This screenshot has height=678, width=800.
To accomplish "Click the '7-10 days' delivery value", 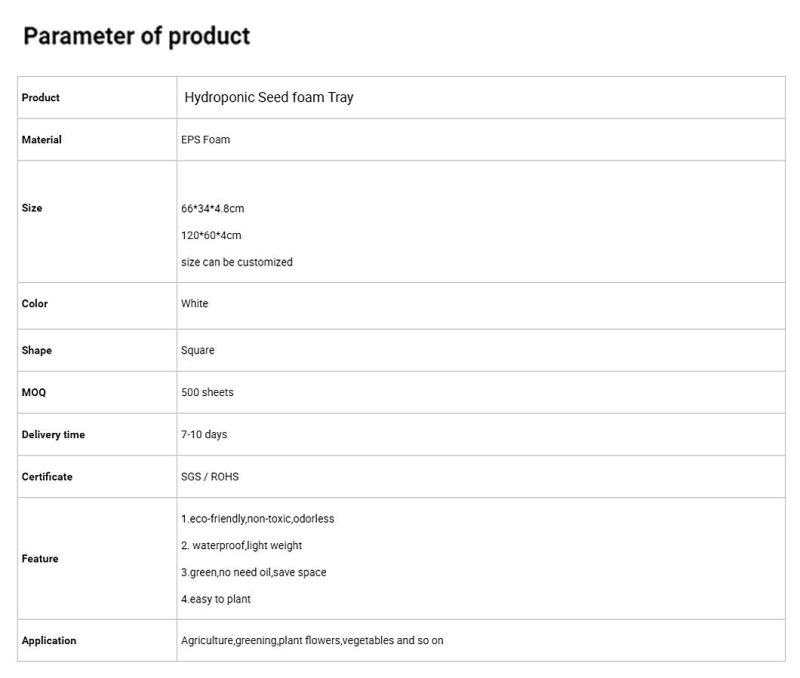I will click(x=204, y=435).
